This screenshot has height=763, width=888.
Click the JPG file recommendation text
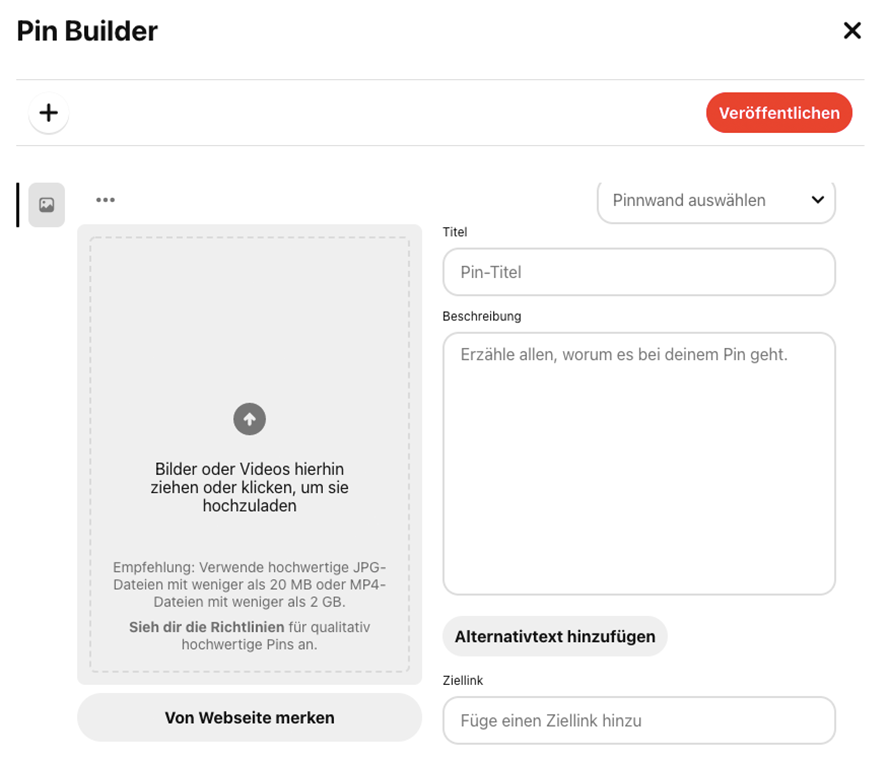coord(250,585)
